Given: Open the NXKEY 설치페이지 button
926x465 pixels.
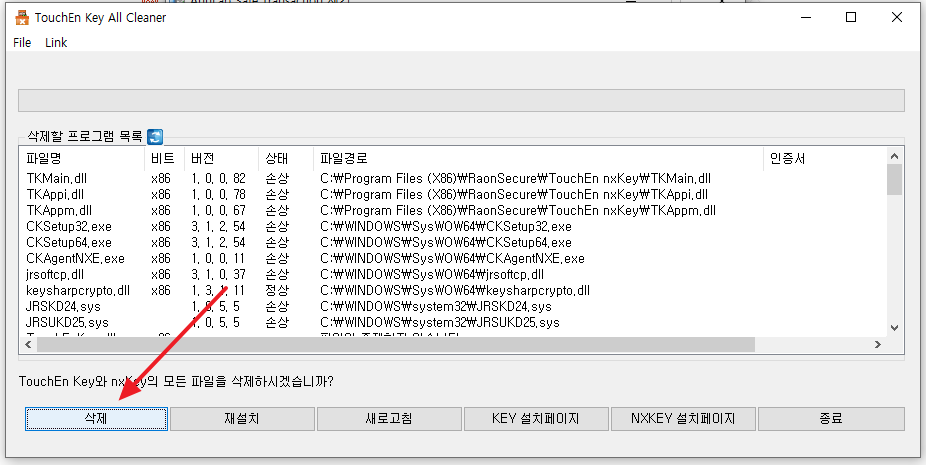Looking at the screenshot, I should [683, 419].
